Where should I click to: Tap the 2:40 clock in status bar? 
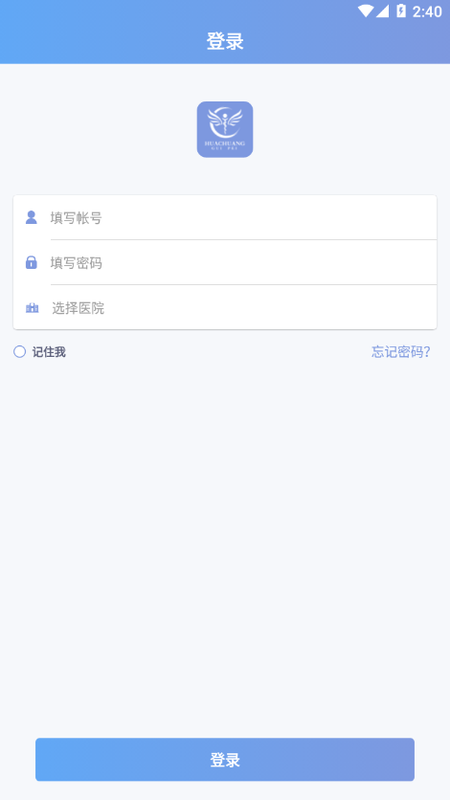point(427,12)
